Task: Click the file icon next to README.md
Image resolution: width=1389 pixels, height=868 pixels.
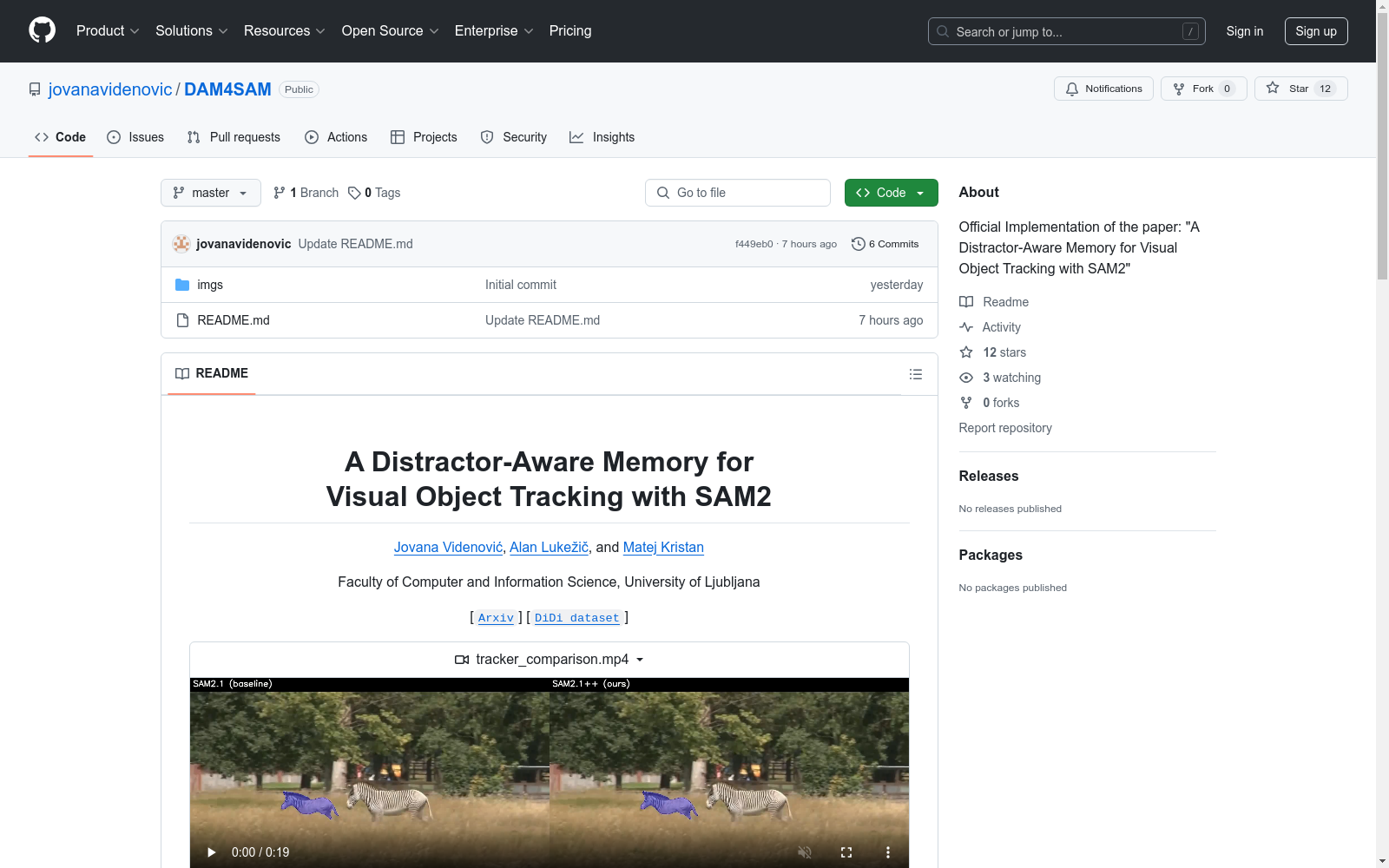Action: [182, 320]
